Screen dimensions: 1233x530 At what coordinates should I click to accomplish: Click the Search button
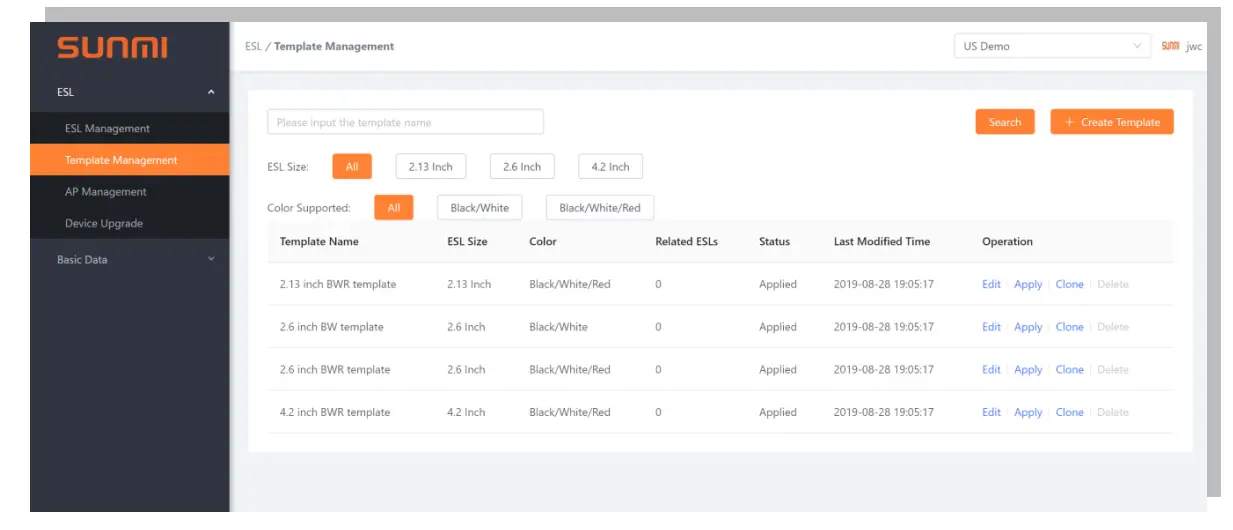(x=1005, y=122)
